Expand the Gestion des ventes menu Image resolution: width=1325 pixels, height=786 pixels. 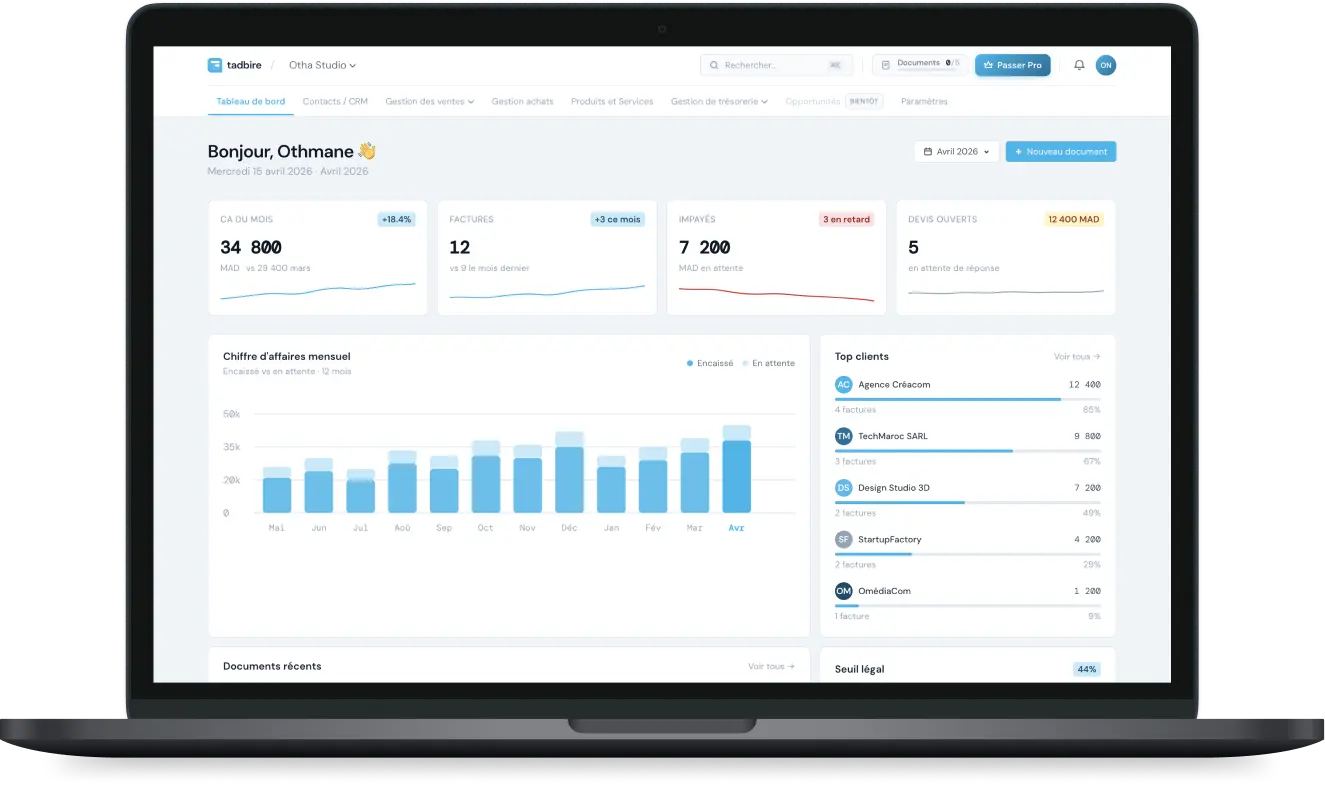point(430,101)
